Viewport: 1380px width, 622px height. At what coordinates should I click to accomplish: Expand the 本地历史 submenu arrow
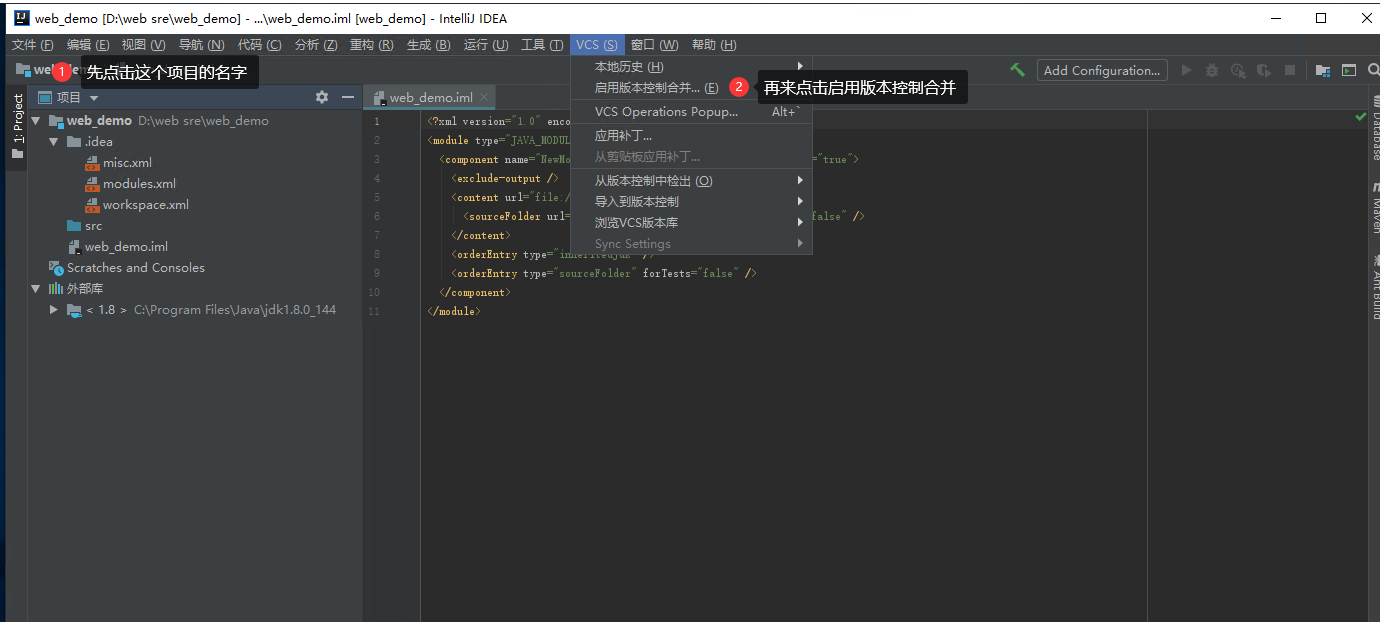pos(800,67)
